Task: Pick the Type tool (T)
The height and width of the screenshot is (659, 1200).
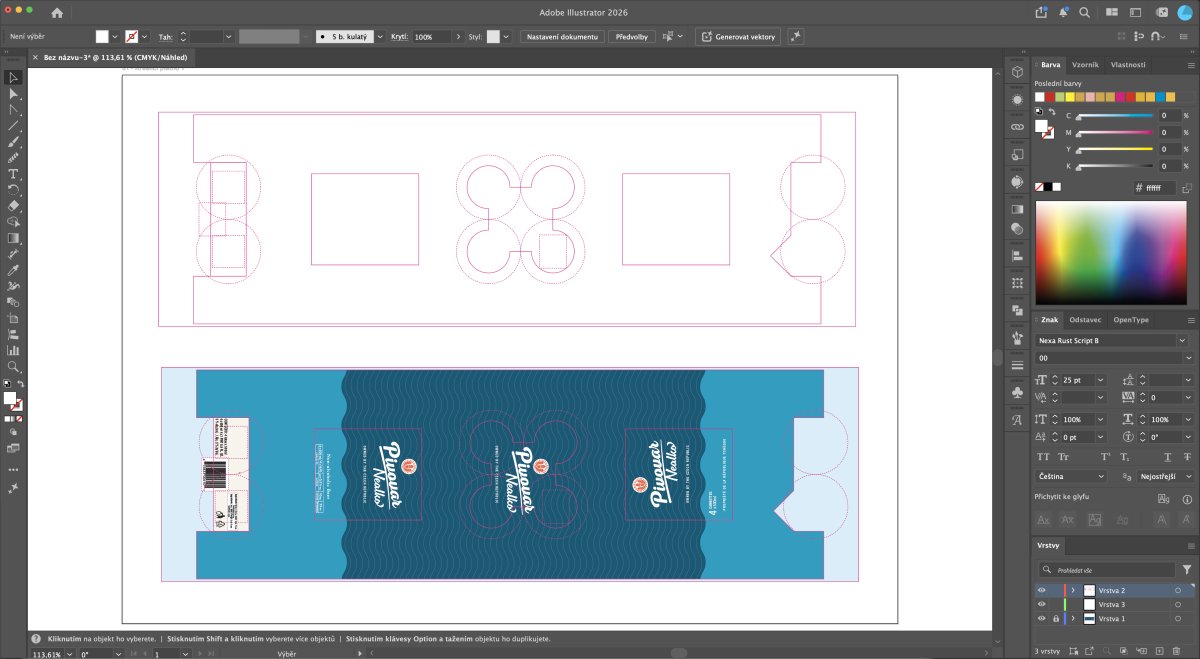Action: click(13, 174)
